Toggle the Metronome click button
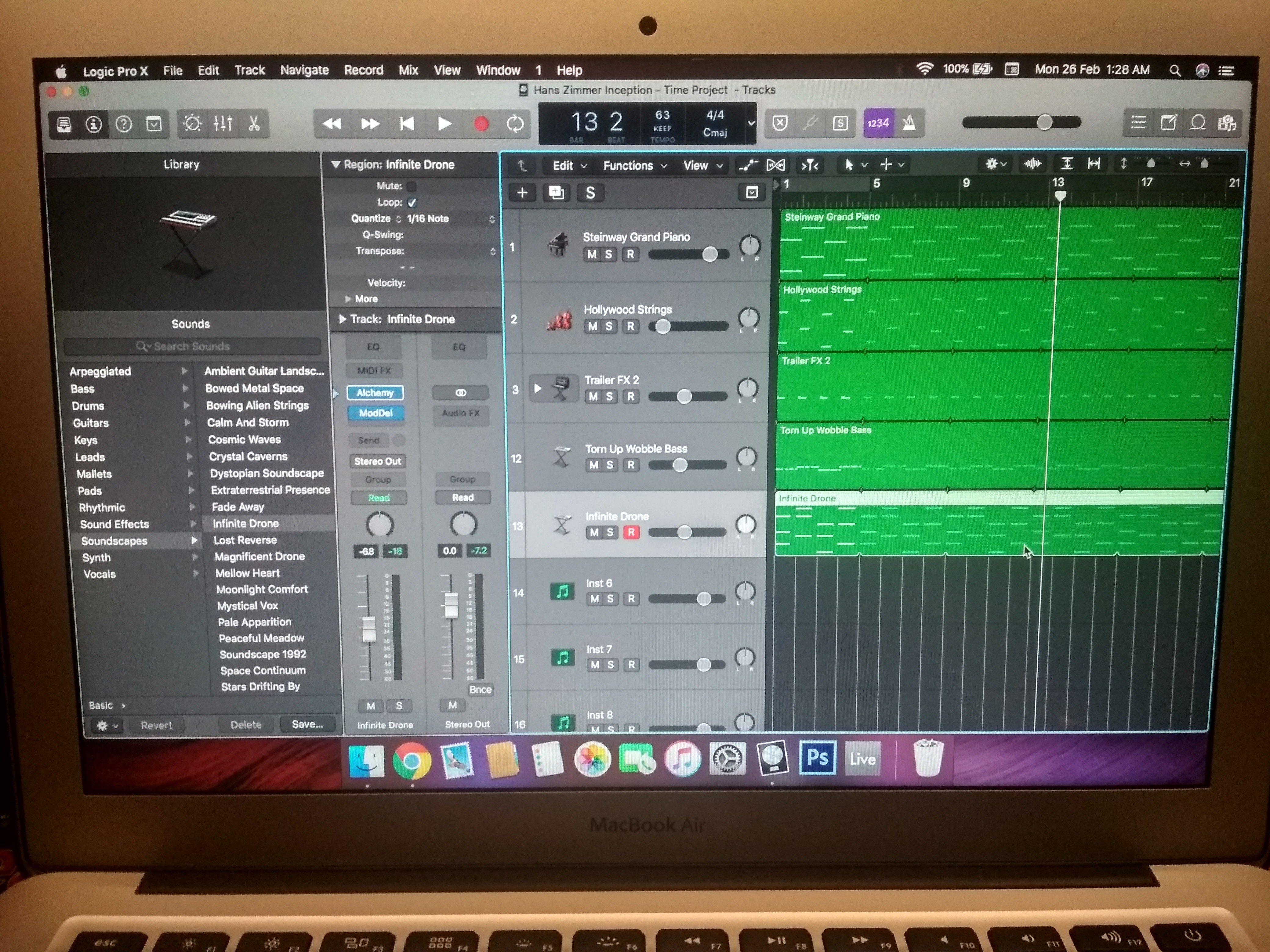The height and width of the screenshot is (952, 1270). (x=909, y=123)
